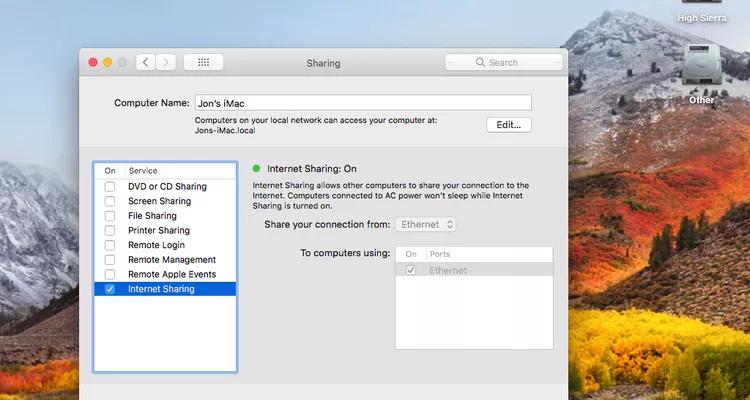Enable the Remote Login checkbox
750x400 pixels.
pyautogui.click(x=110, y=245)
